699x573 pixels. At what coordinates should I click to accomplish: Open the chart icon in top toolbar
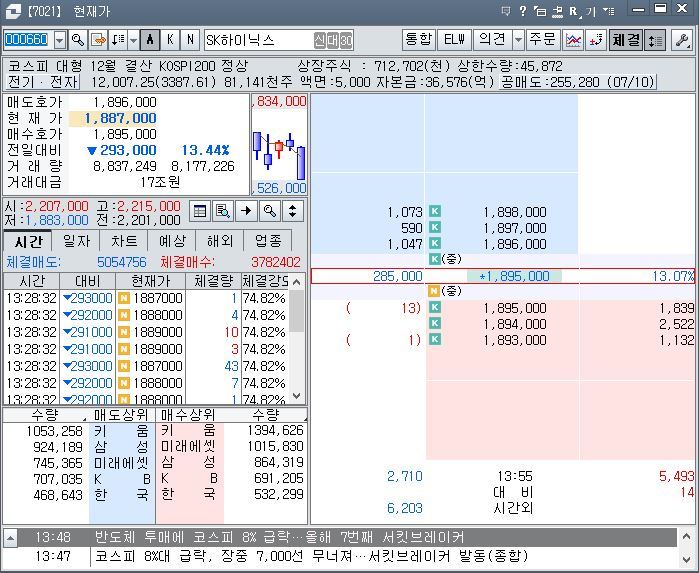tap(573, 40)
